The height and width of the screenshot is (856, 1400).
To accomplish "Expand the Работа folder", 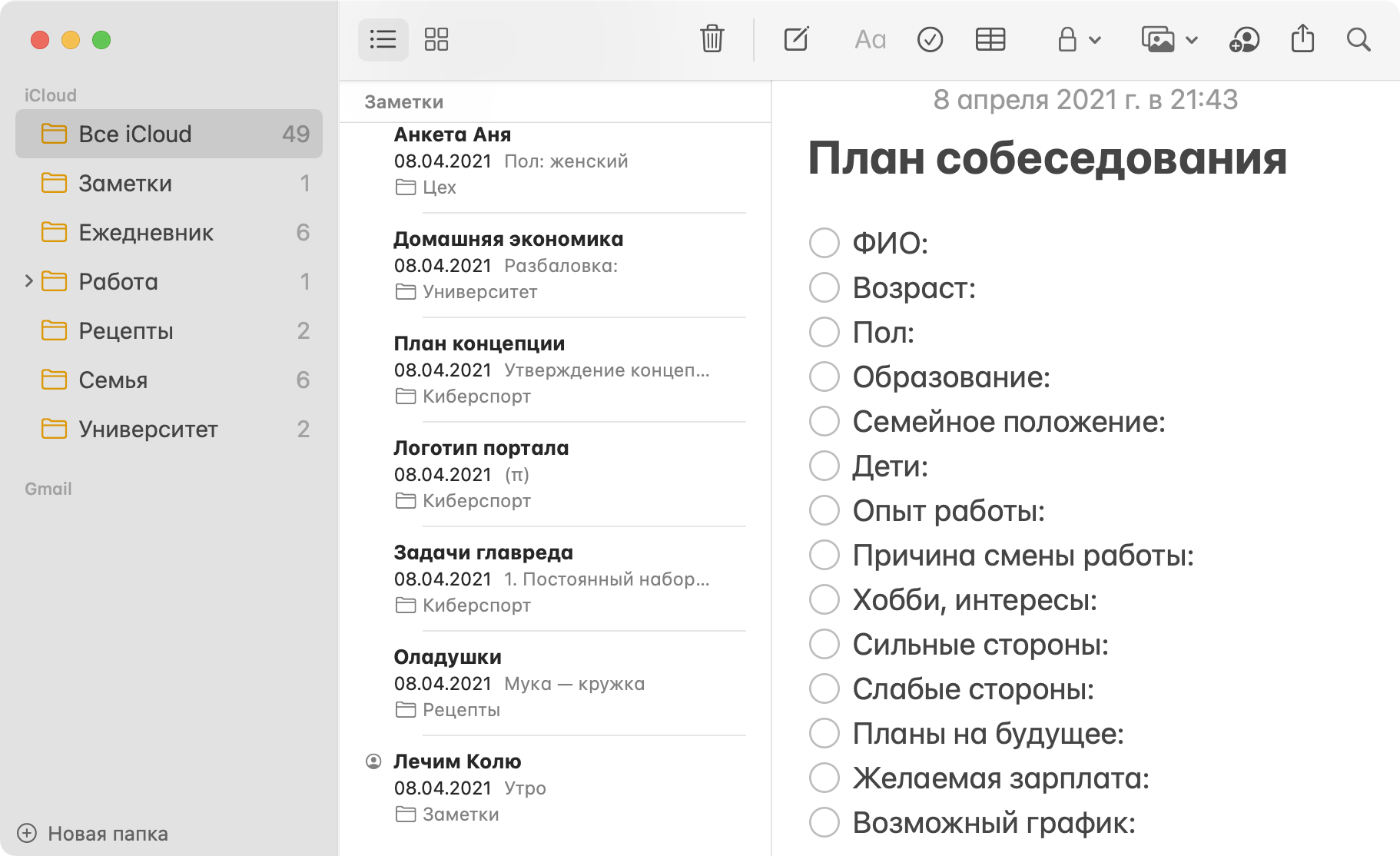I will pos(28,281).
